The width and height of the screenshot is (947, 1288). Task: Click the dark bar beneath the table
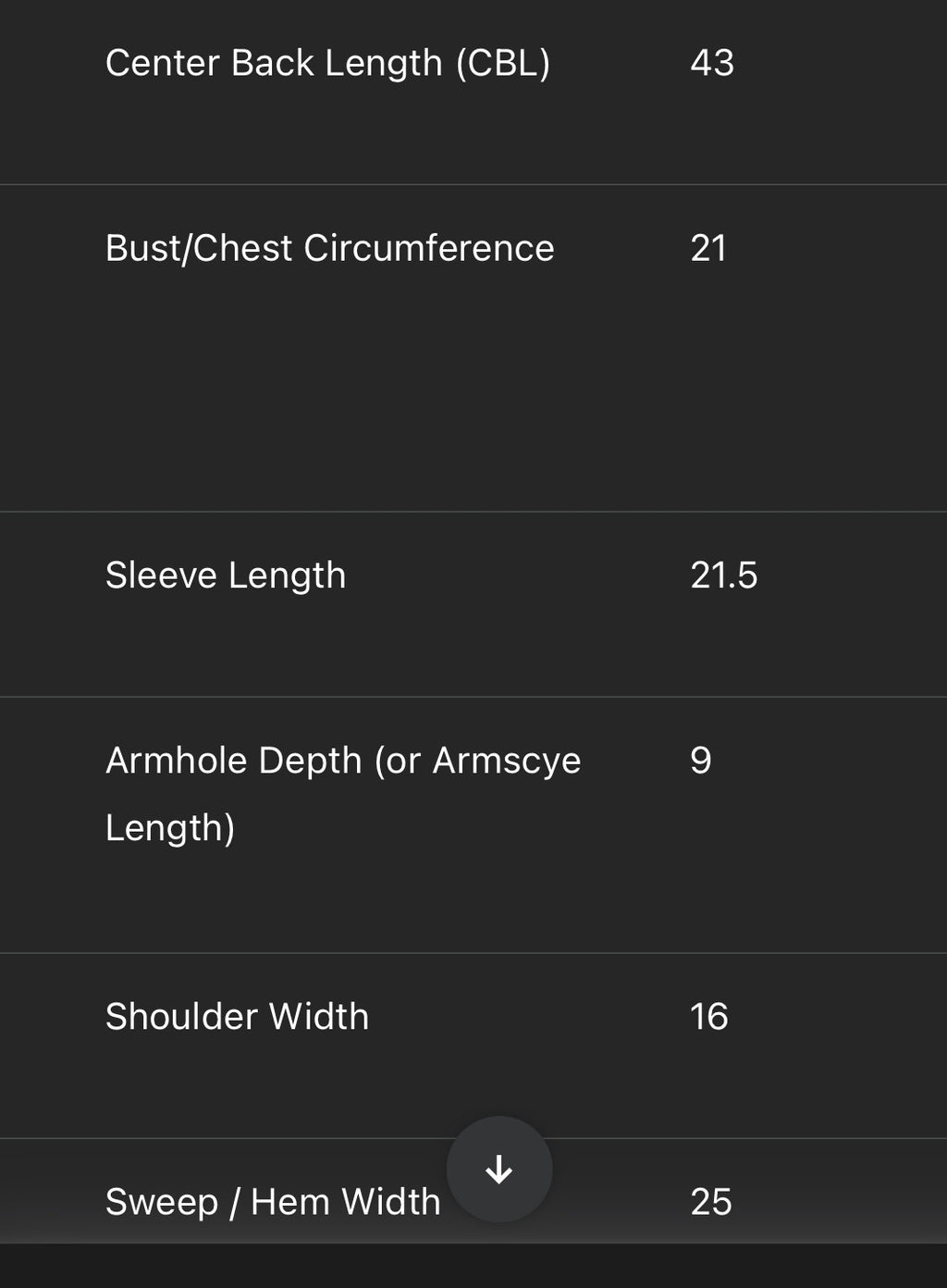pos(473,1266)
